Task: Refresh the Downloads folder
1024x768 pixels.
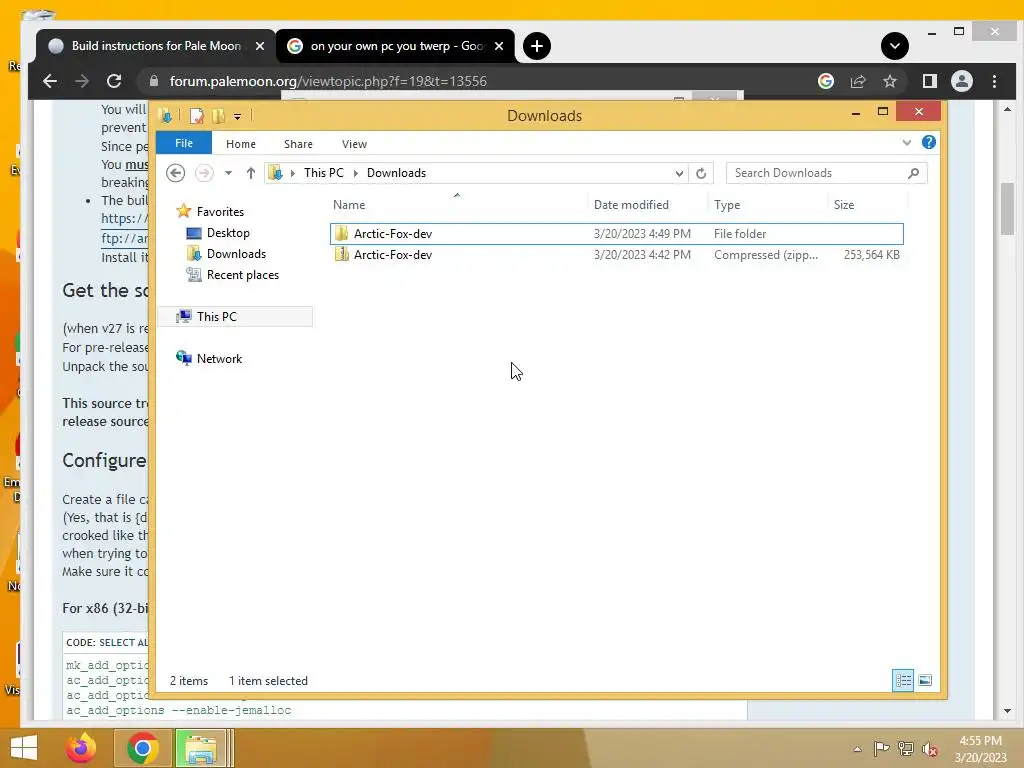Action: [x=701, y=173]
